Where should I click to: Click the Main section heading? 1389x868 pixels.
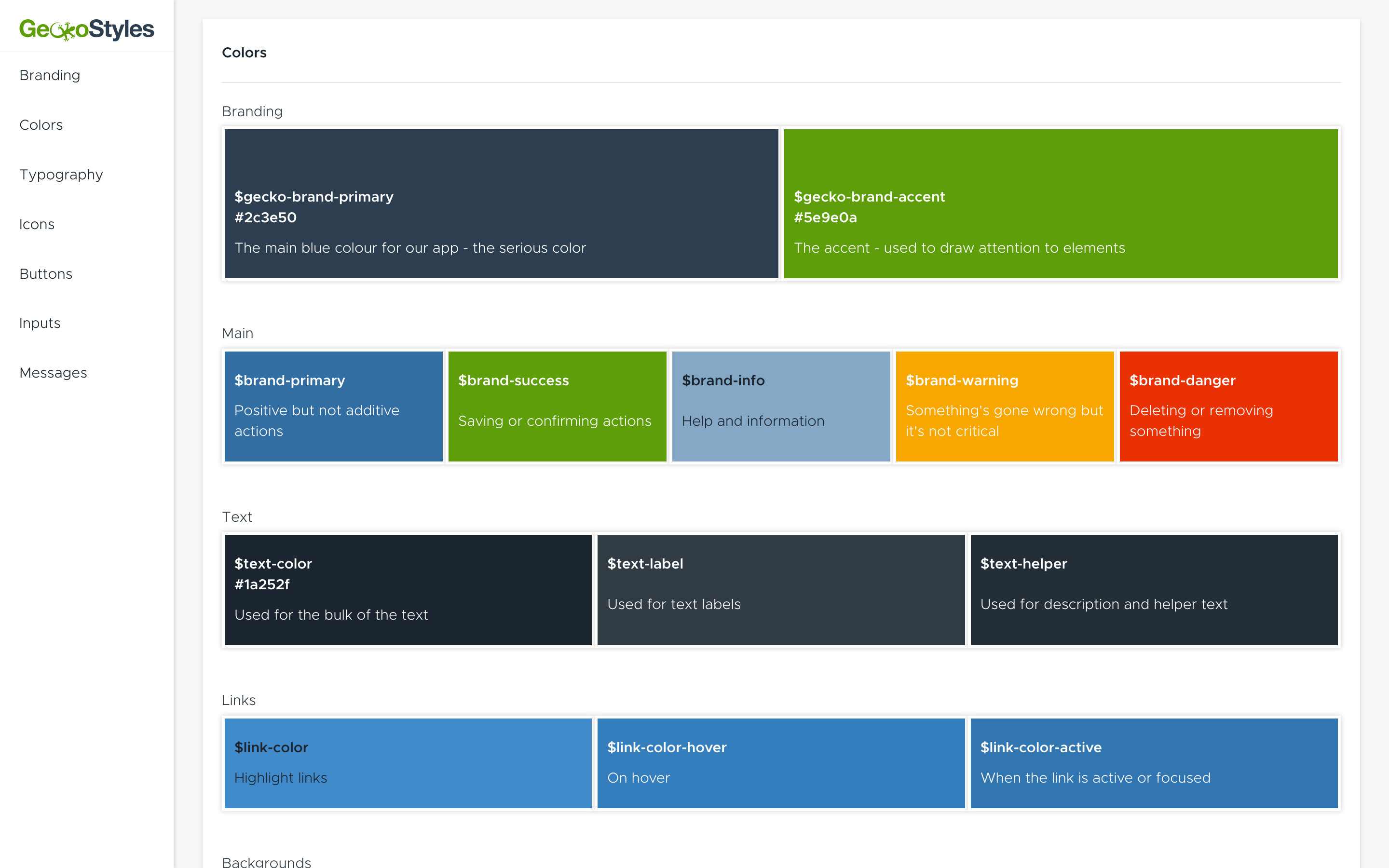(237, 333)
